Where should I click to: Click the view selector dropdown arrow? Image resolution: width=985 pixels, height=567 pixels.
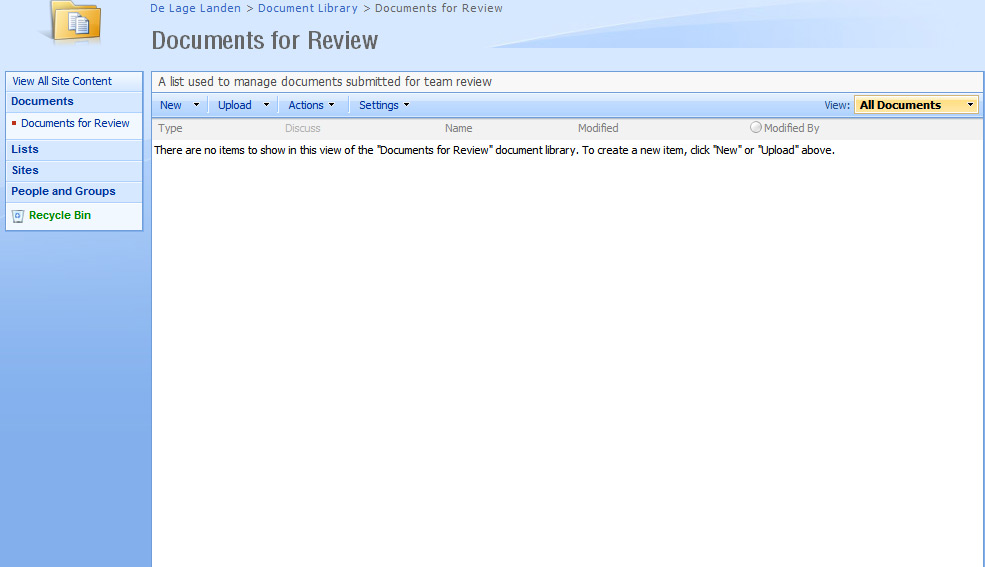click(971, 105)
